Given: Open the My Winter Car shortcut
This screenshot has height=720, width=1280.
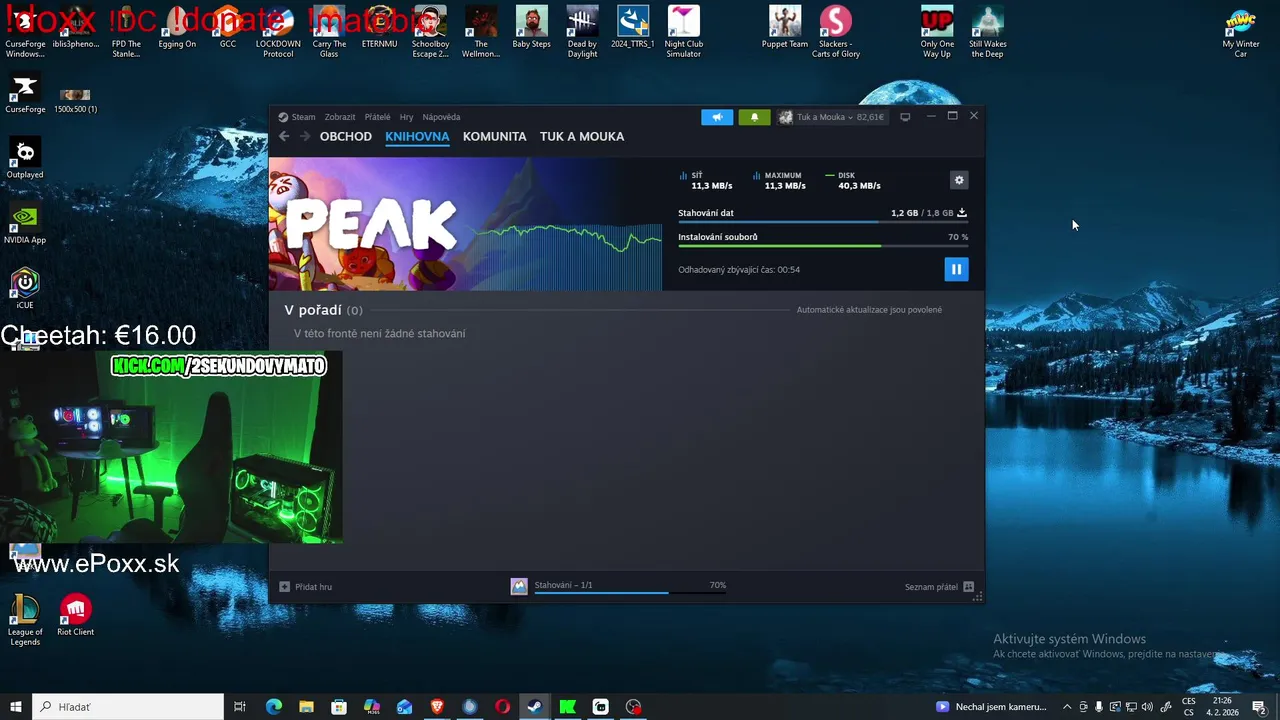Looking at the screenshot, I should (x=1241, y=32).
